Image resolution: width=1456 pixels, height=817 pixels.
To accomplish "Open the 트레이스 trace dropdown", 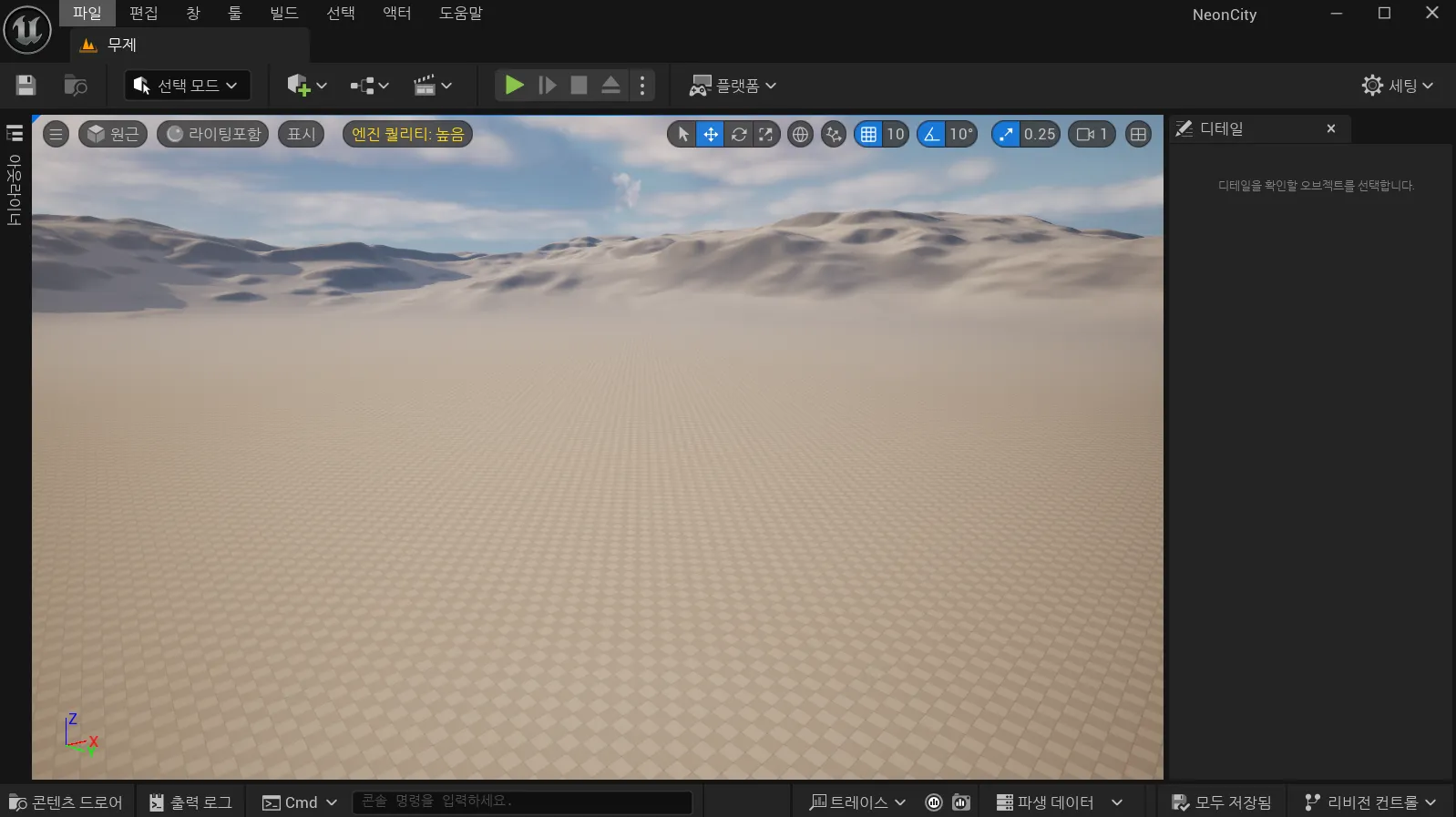I will pyautogui.click(x=857, y=802).
